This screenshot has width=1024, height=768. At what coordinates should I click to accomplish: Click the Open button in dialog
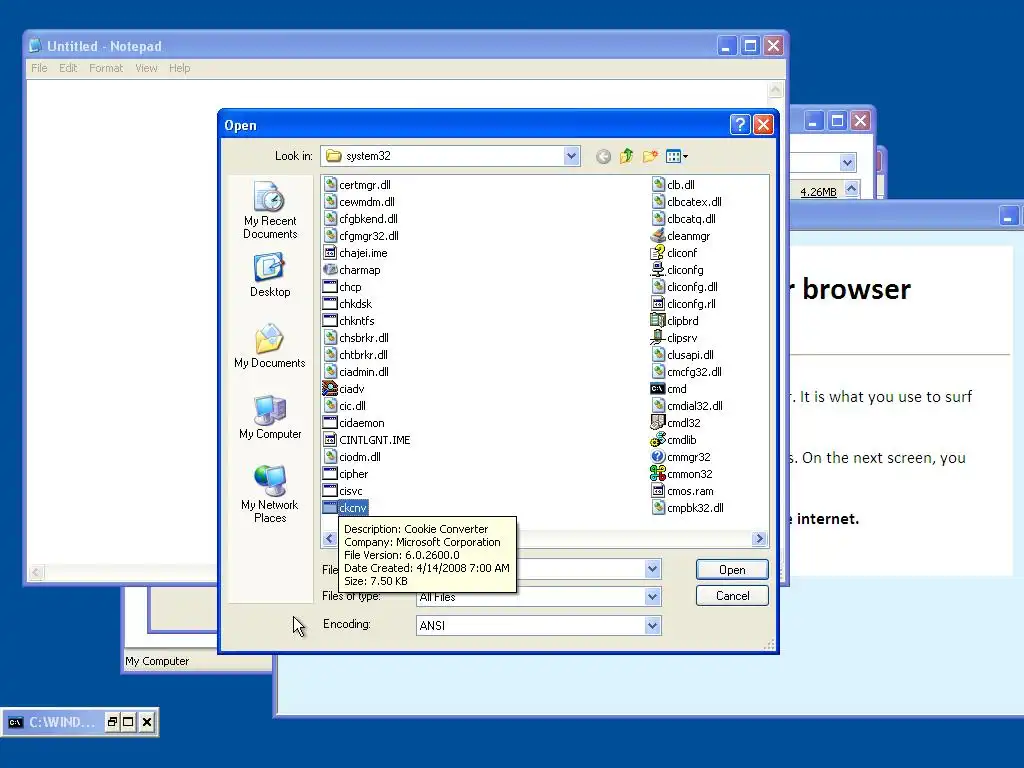[732, 569]
